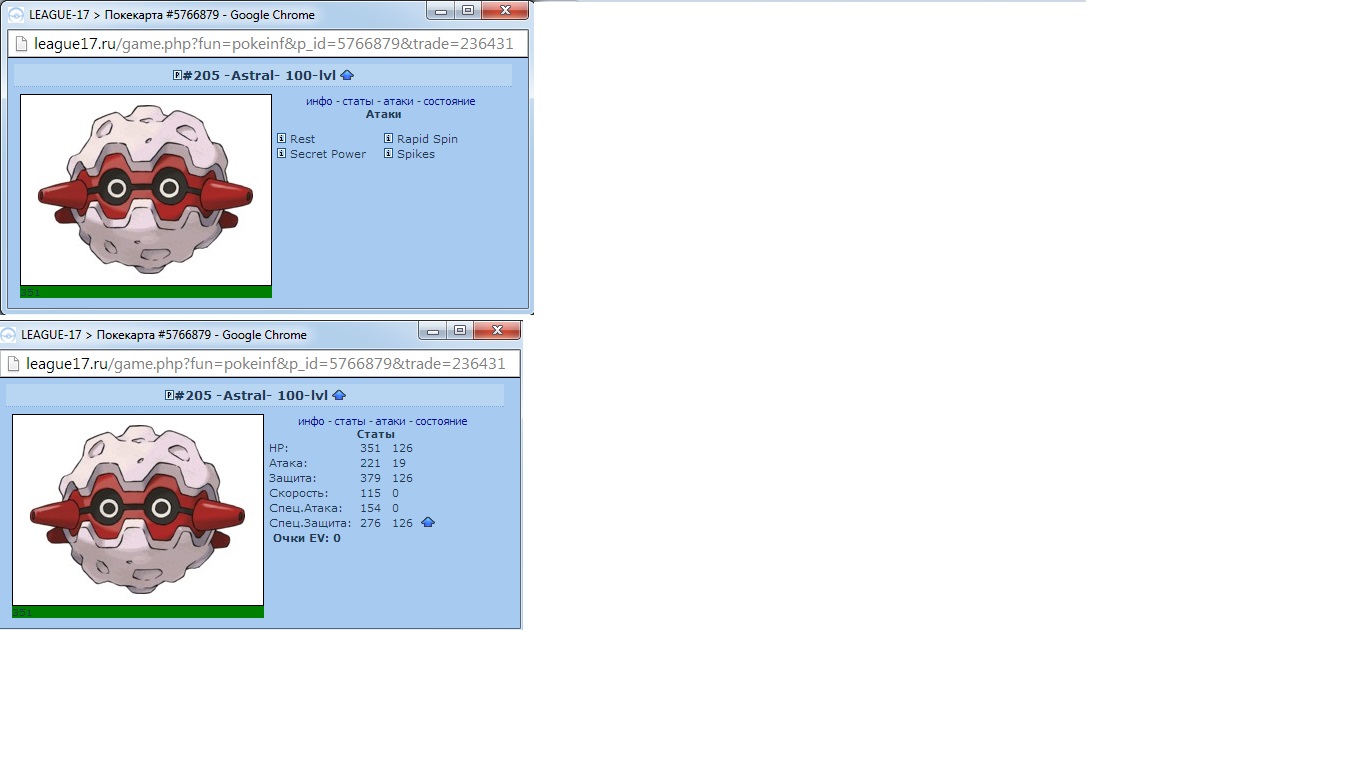Viewport: 1366px width, 768px height.
Task: Open info icon beside Secret Power
Action: 282,154
